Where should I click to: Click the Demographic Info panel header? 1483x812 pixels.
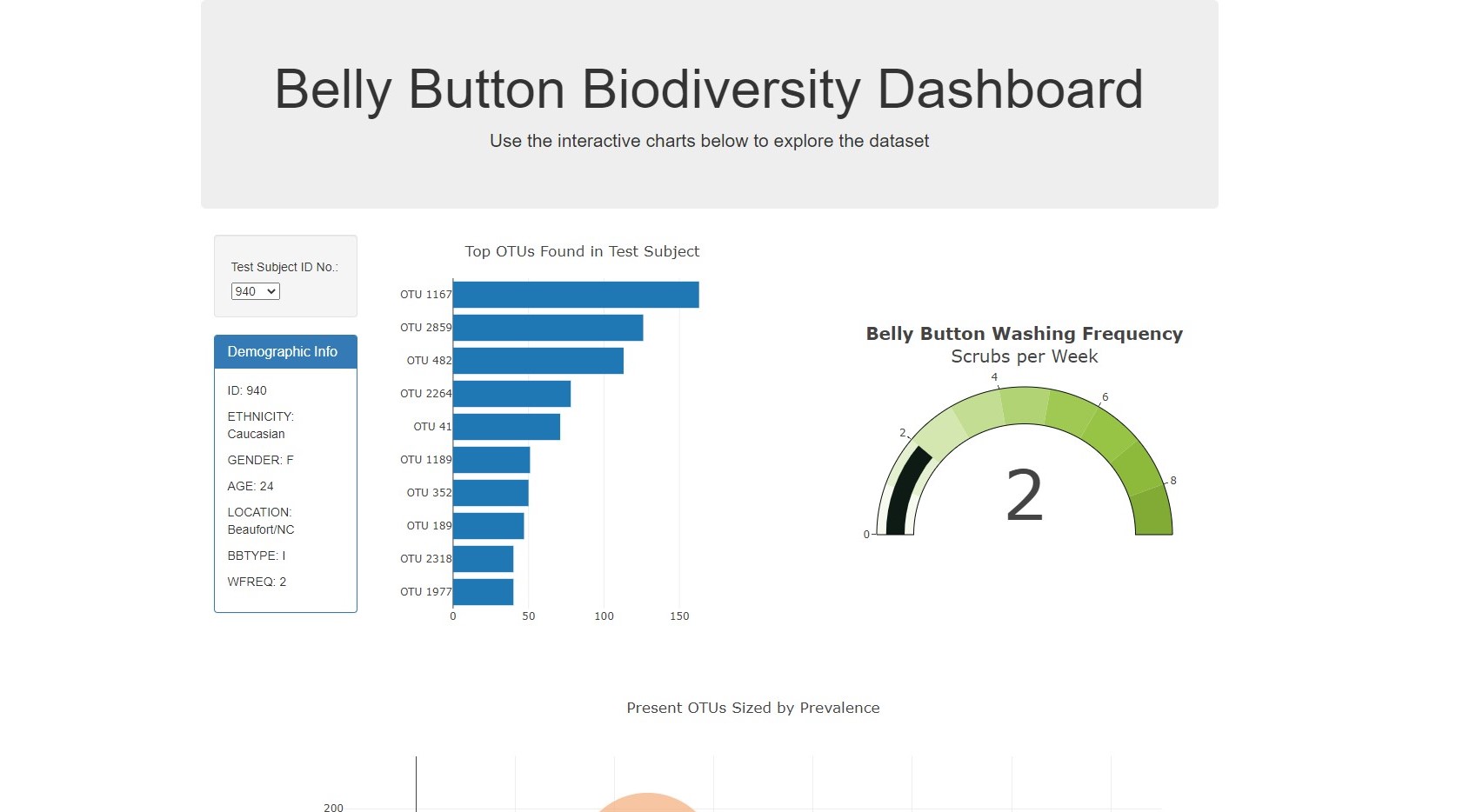point(285,352)
